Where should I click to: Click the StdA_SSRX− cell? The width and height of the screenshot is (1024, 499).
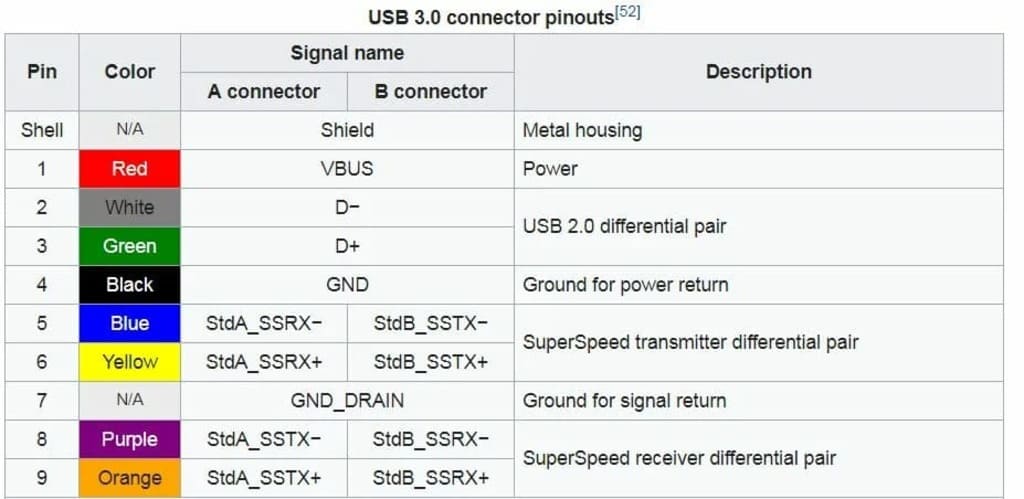264,323
